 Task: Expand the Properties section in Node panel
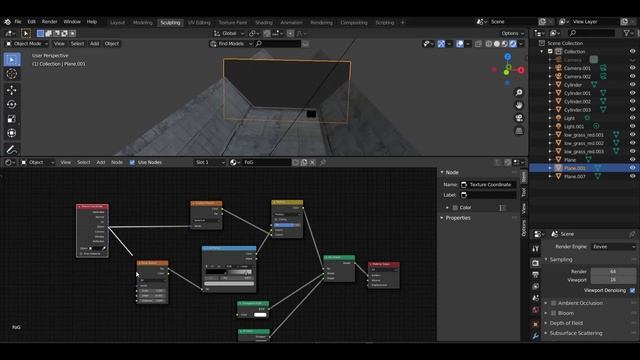pyautogui.click(x=458, y=218)
